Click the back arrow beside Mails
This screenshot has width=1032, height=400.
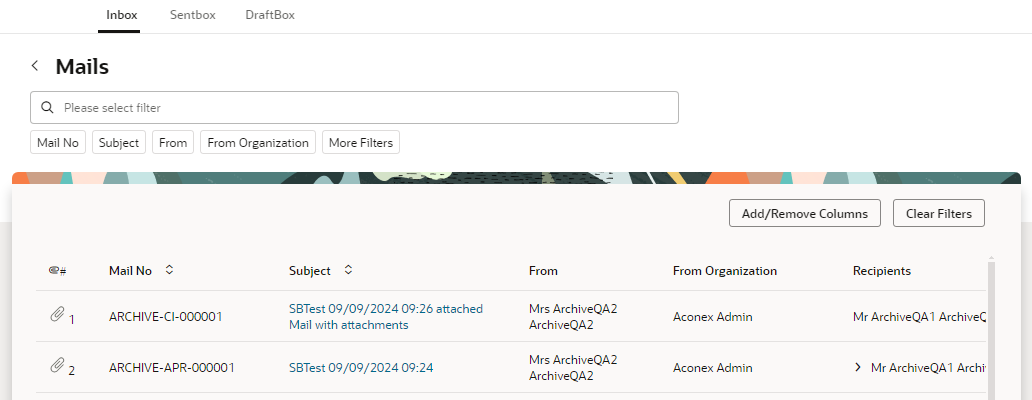tap(35, 66)
